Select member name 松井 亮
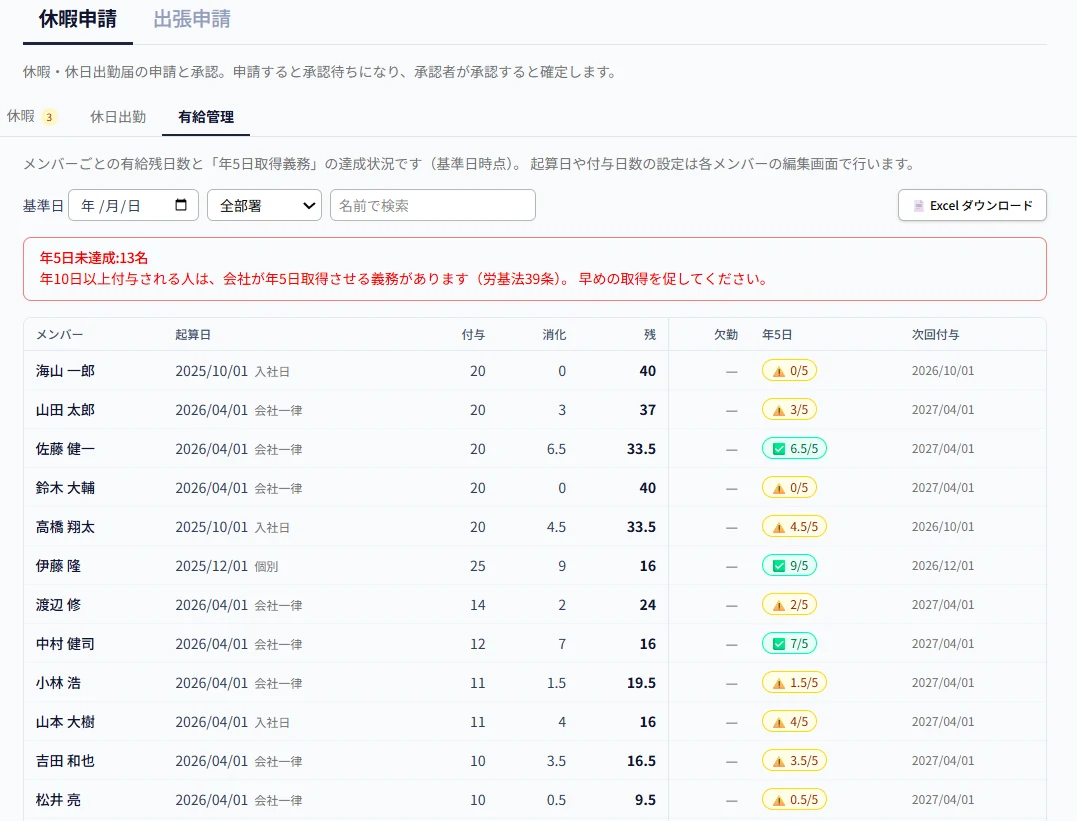Image resolution: width=1077 pixels, height=821 pixels. coord(58,800)
